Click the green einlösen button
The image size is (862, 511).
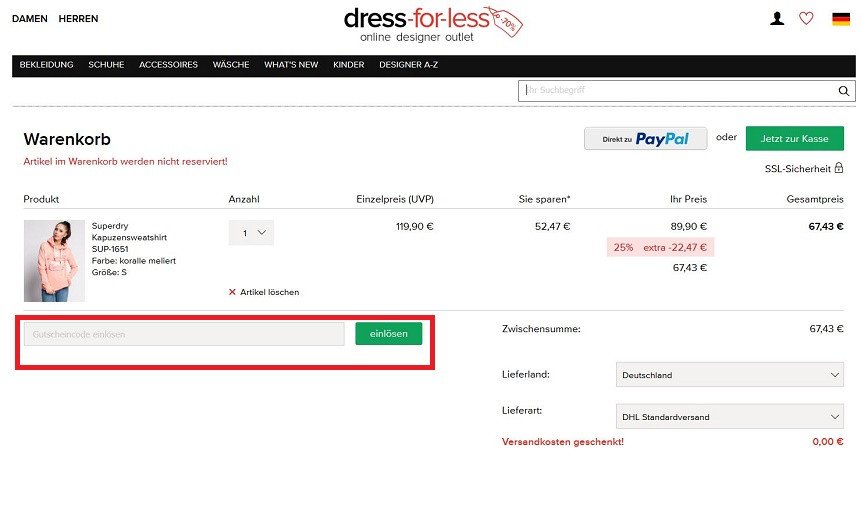coord(389,334)
